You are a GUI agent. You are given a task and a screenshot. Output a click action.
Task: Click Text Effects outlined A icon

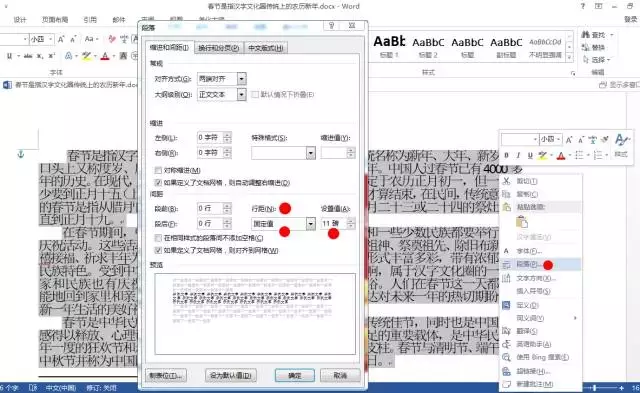coord(69,56)
